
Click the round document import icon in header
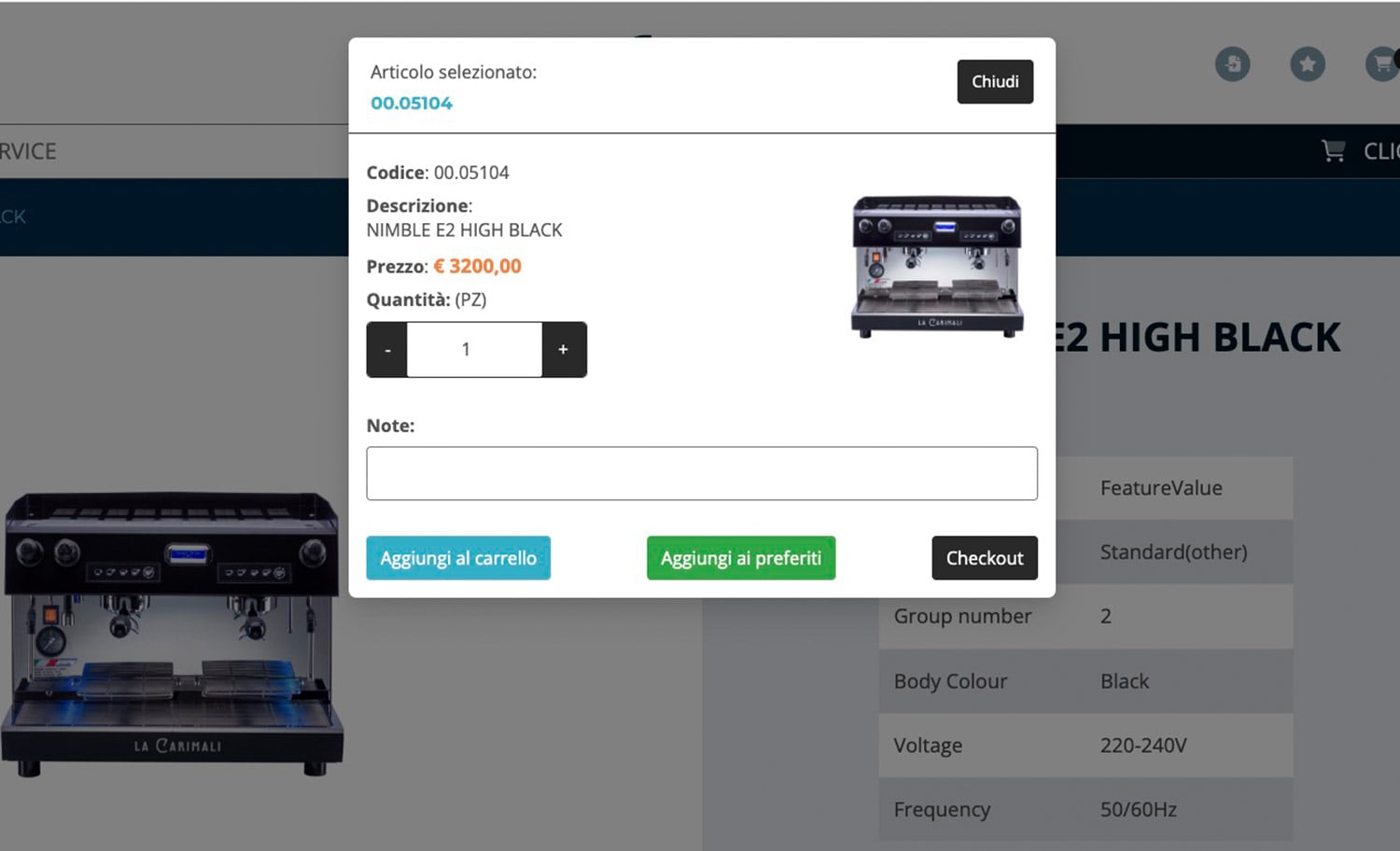tap(1232, 64)
